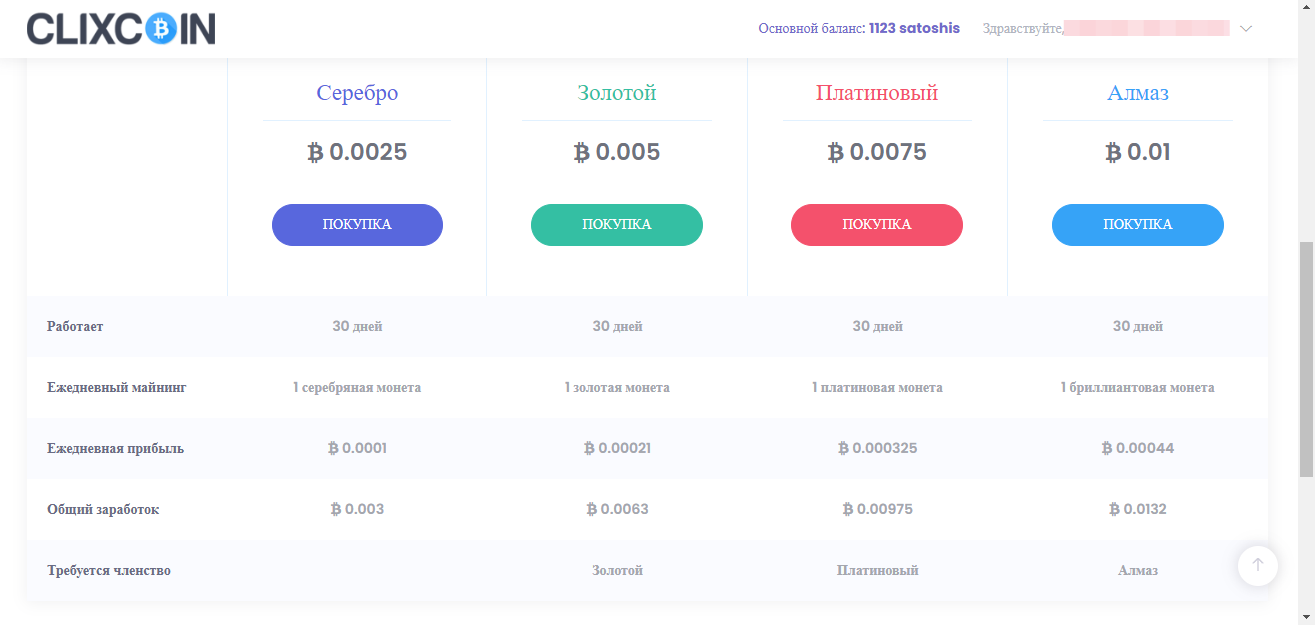Image resolution: width=1315 pixels, height=625 pixels.
Task: Open the CLIXCOIN logo home link
Action: [x=121, y=29]
